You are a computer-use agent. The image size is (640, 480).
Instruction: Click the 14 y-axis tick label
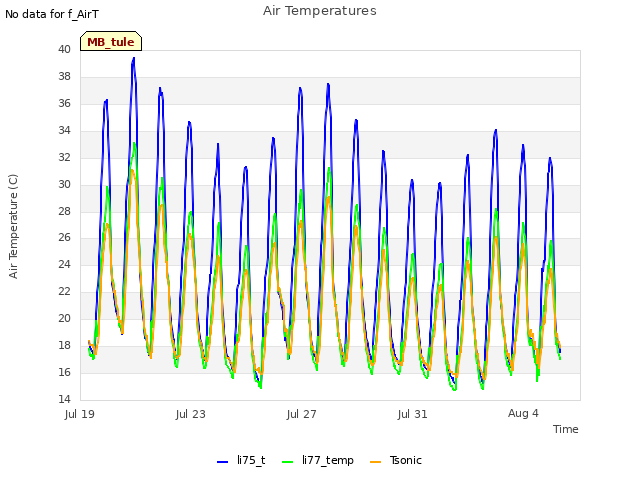pyautogui.click(x=64, y=399)
